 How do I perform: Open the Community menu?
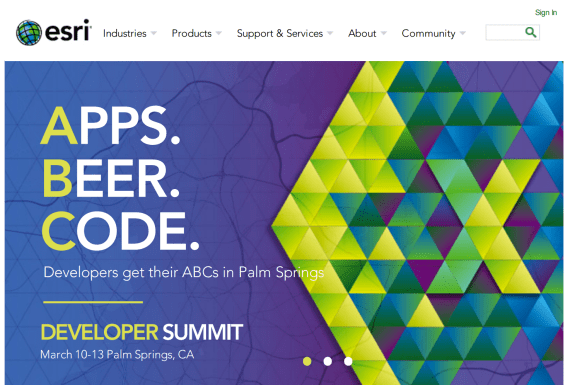[428, 33]
